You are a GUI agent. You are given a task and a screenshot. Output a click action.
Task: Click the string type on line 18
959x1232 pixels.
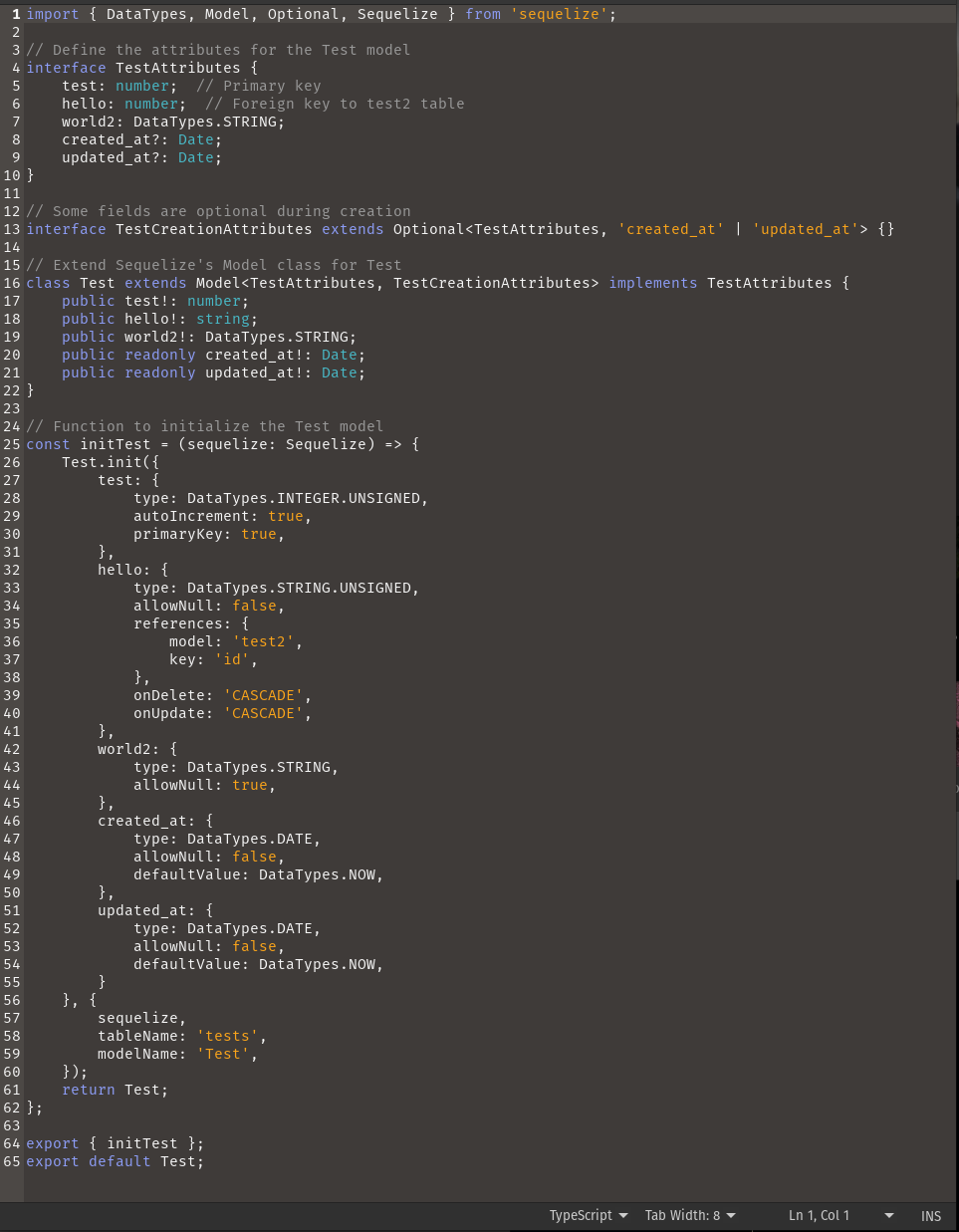tap(223, 319)
